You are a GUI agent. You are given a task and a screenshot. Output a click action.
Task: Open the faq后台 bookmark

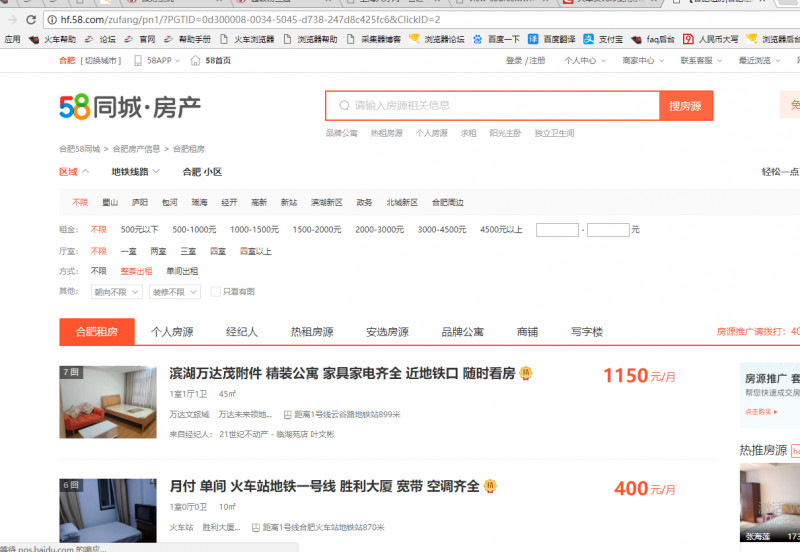[x=653, y=39]
